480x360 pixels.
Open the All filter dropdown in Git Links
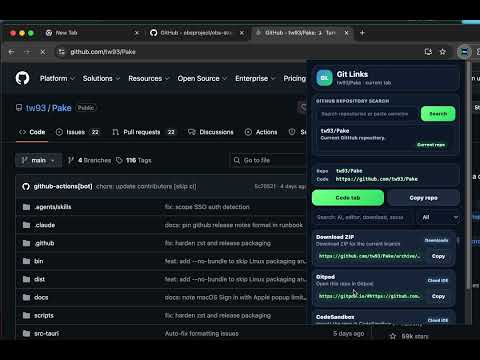click(440, 217)
